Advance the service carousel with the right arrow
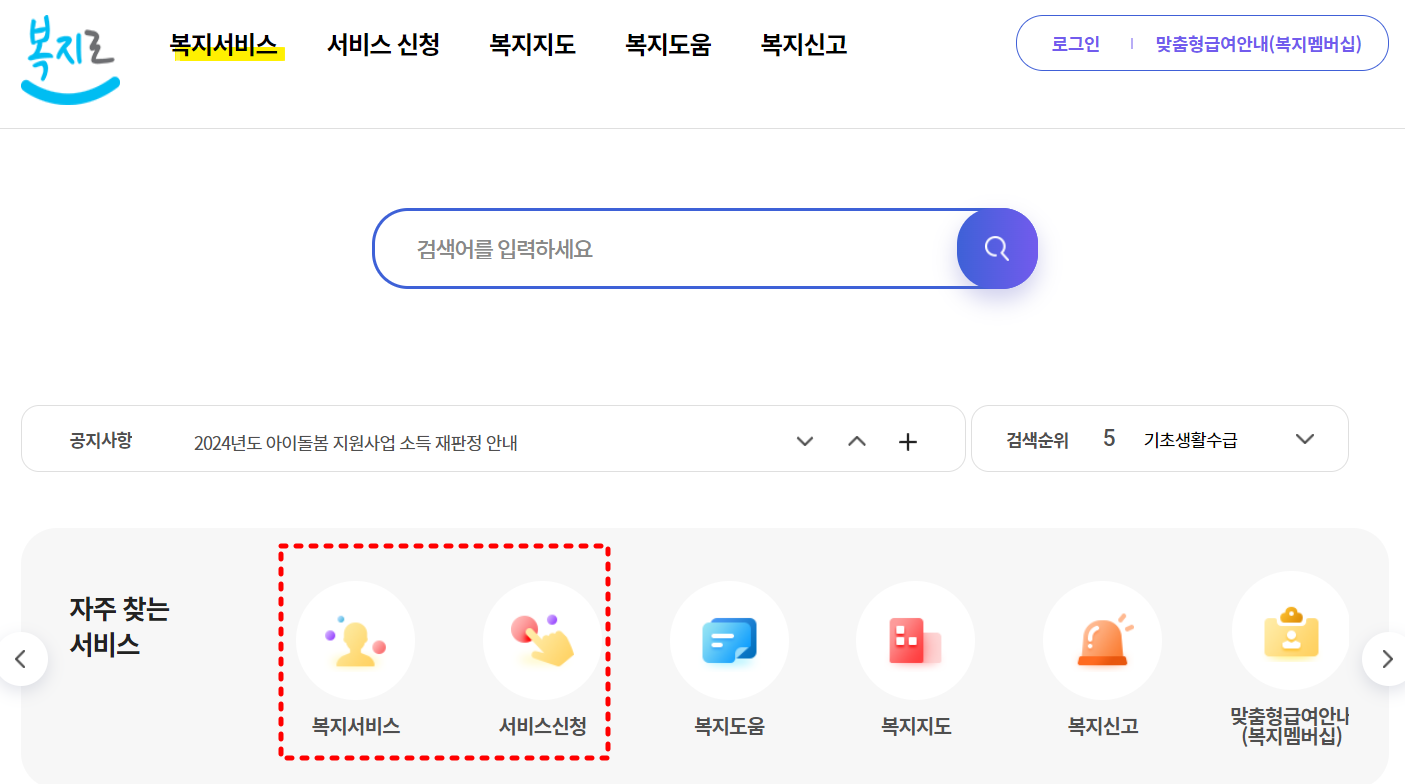This screenshot has width=1405, height=784. 1386,659
